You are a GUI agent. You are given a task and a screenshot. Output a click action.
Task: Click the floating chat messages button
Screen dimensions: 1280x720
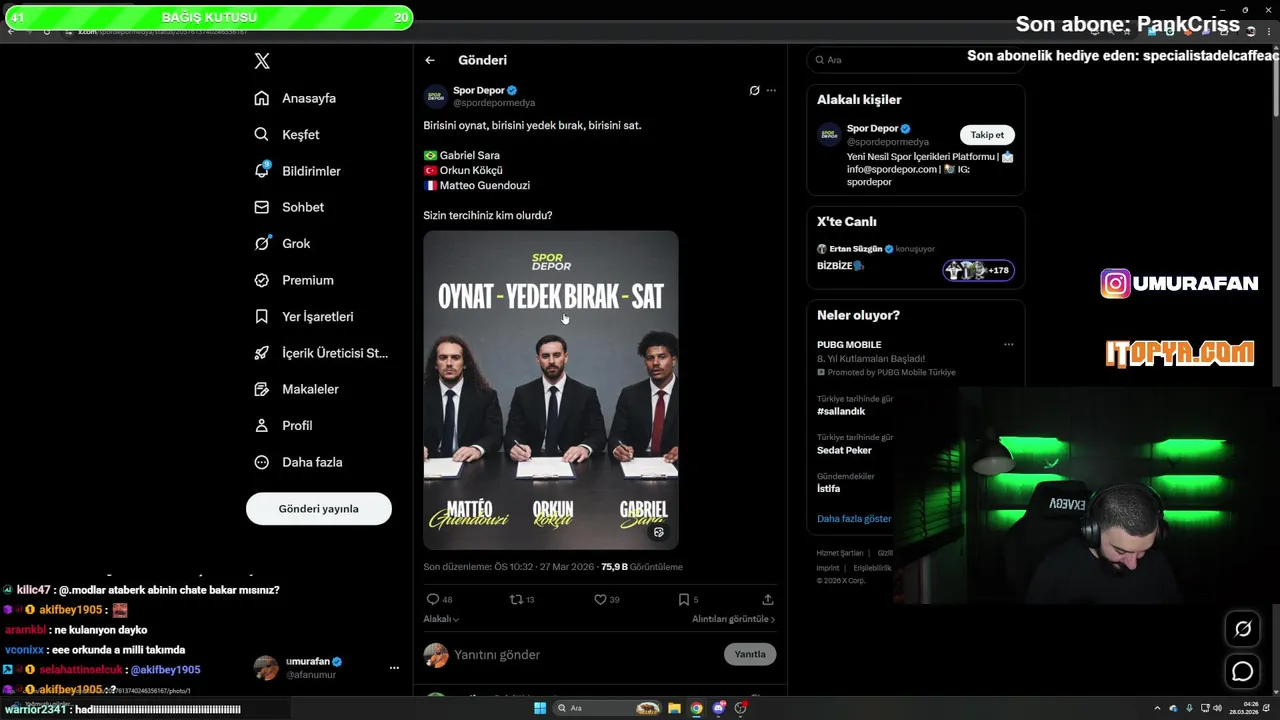click(x=1243, y=671)
